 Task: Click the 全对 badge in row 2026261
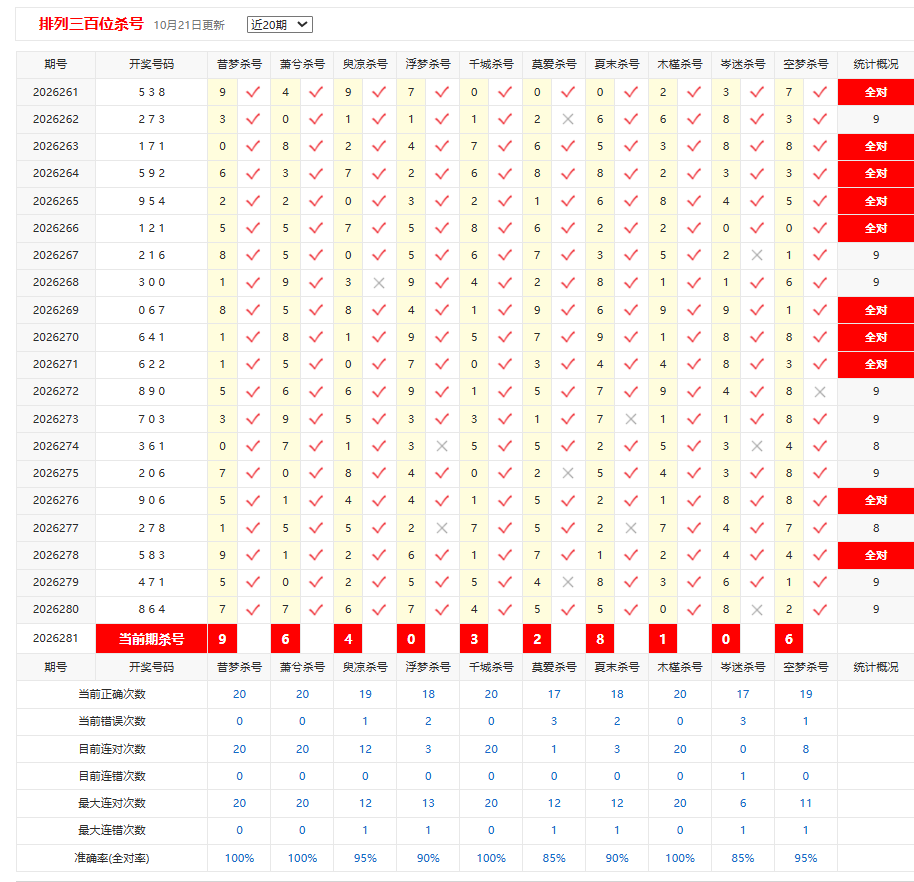(876, 92)
